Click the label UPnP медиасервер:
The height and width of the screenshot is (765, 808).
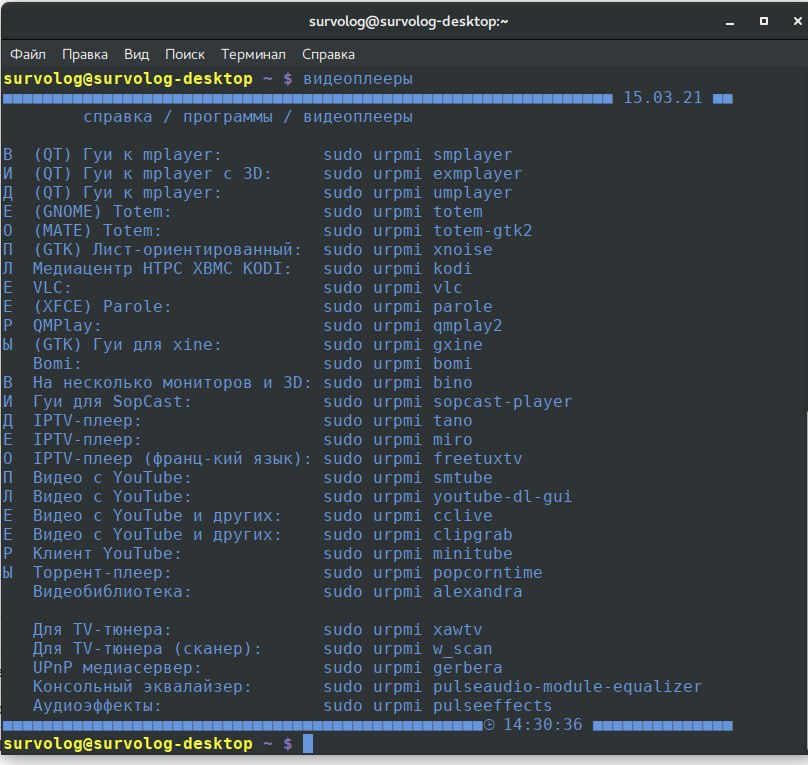point(117,668)
